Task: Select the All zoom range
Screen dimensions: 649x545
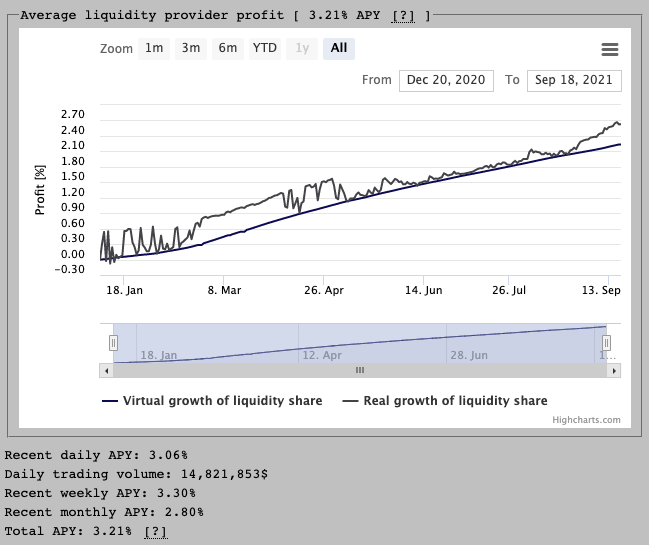Action: click(x=339, y=48)
